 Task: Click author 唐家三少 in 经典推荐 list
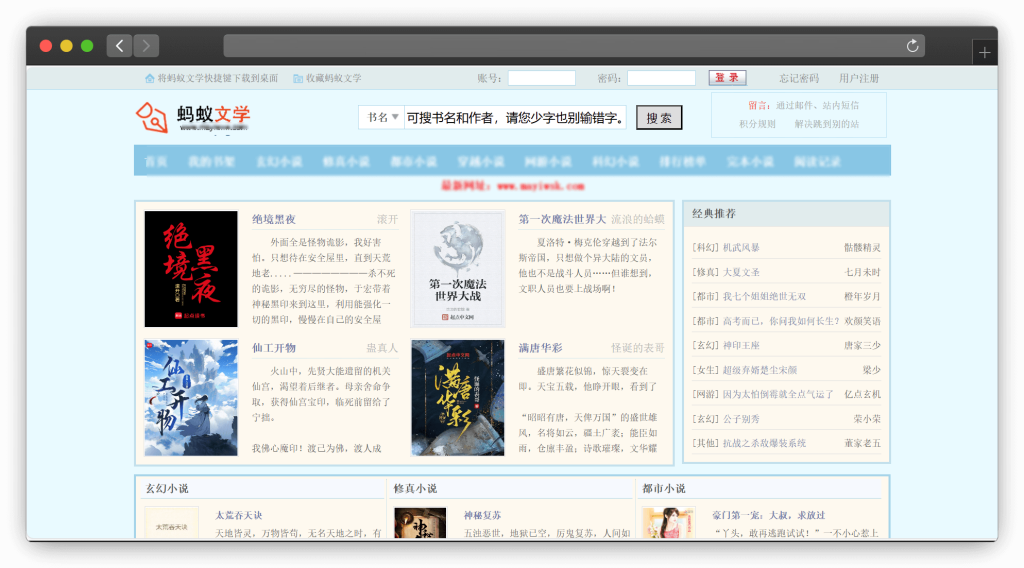tap(862, 345)
